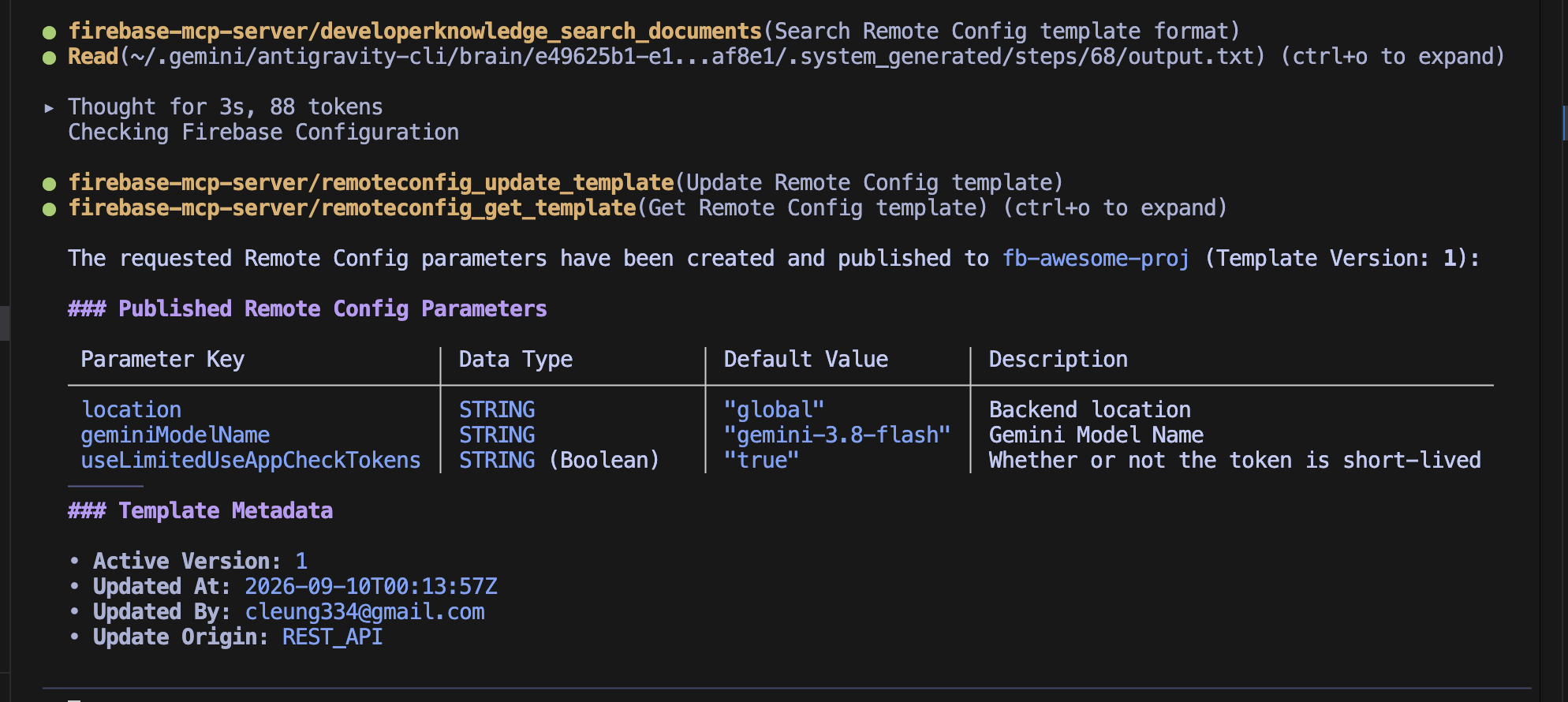Expand the 'Thought for 3s, 88 tokens' triangle
This screenshot has width=1568, height=702.
(49, 108)
